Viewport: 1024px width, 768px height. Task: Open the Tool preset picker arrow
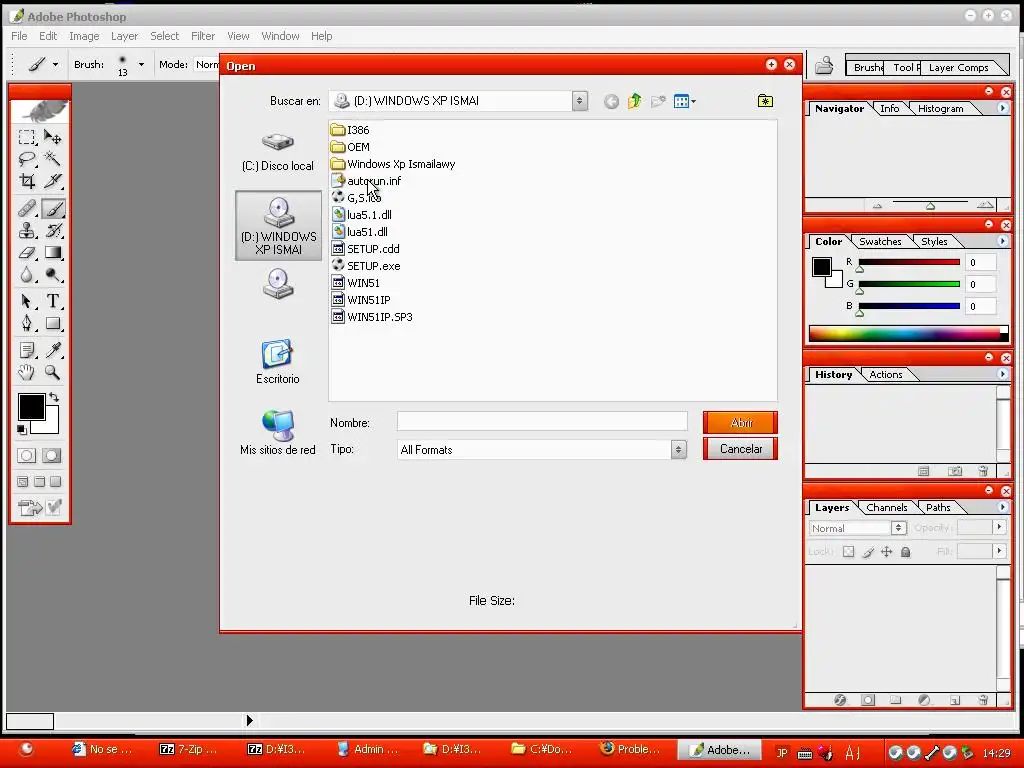pyautogui.click(x=56, y=65)
